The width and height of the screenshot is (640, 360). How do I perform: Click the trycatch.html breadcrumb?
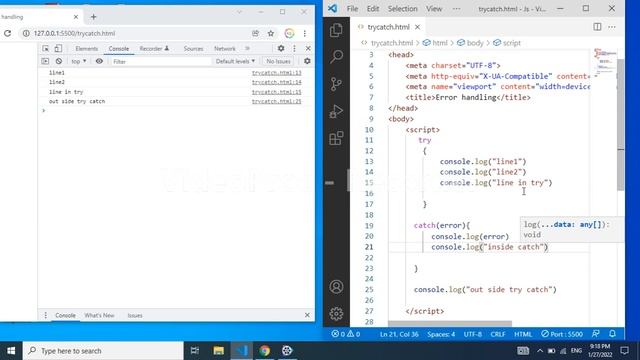[x=387, y=43]
